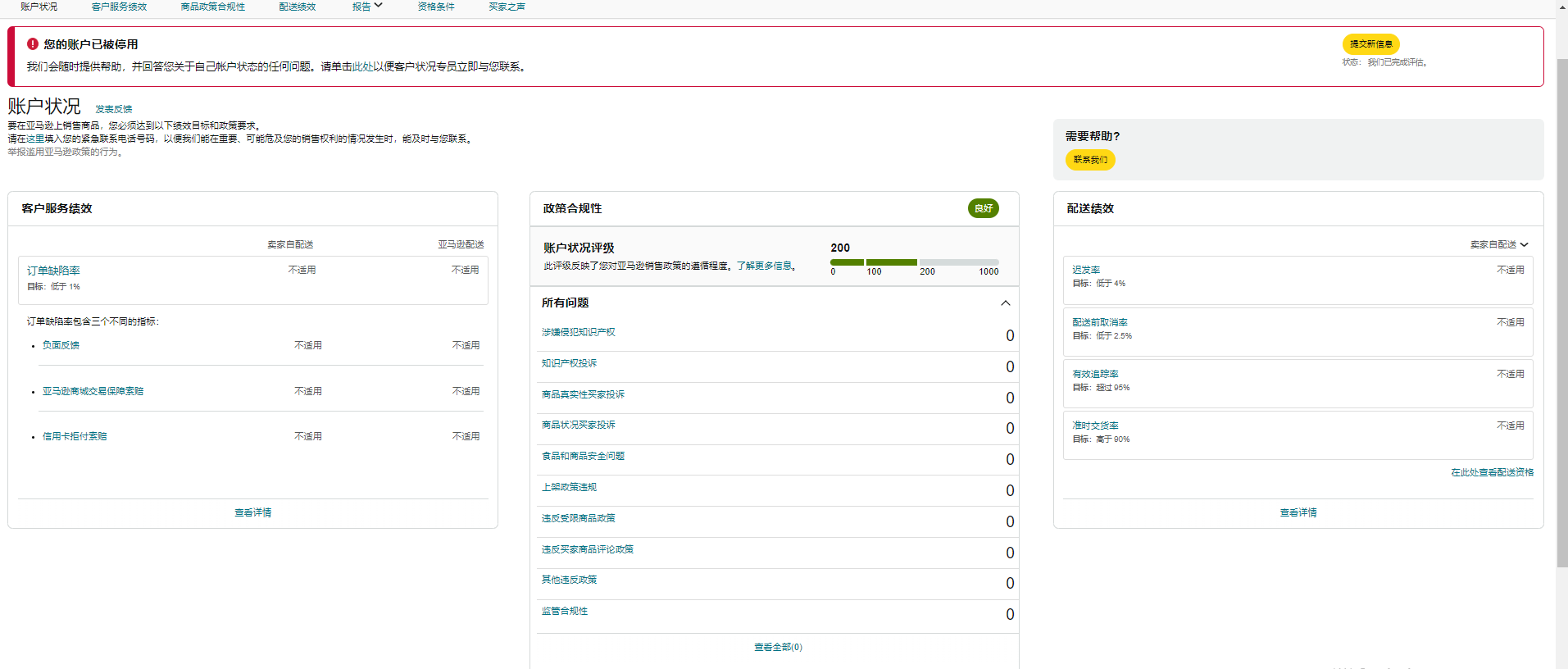Open the 有效追踪率 metric link

[x=1095, y=374]
